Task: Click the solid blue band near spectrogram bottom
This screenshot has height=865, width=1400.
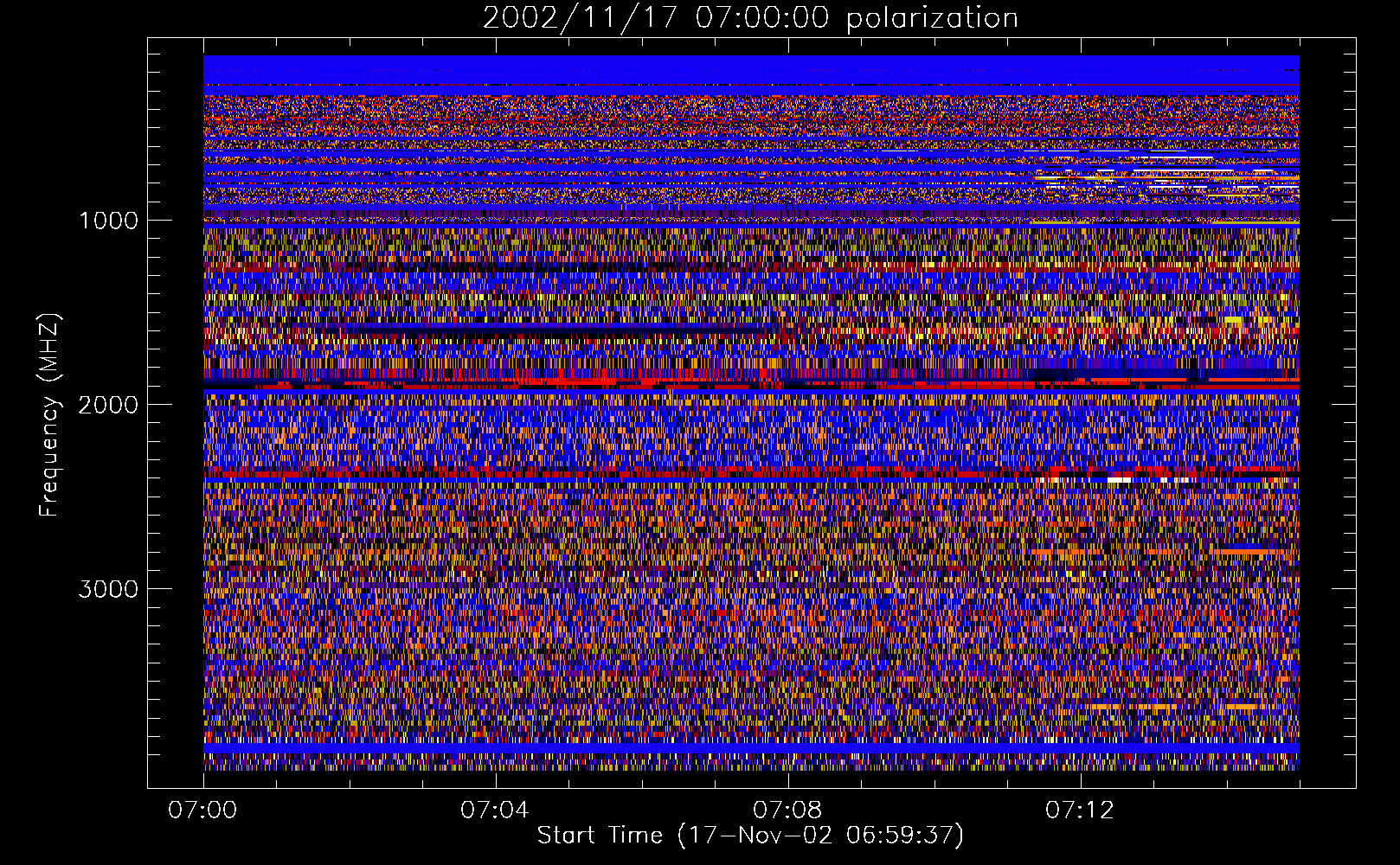Action: (751, 748)
